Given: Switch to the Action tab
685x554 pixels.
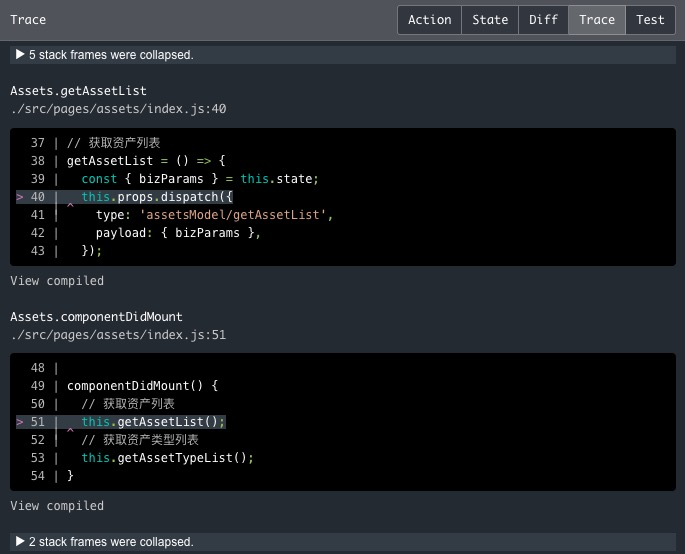Looking at the screenshot, I should coord(429,20).
